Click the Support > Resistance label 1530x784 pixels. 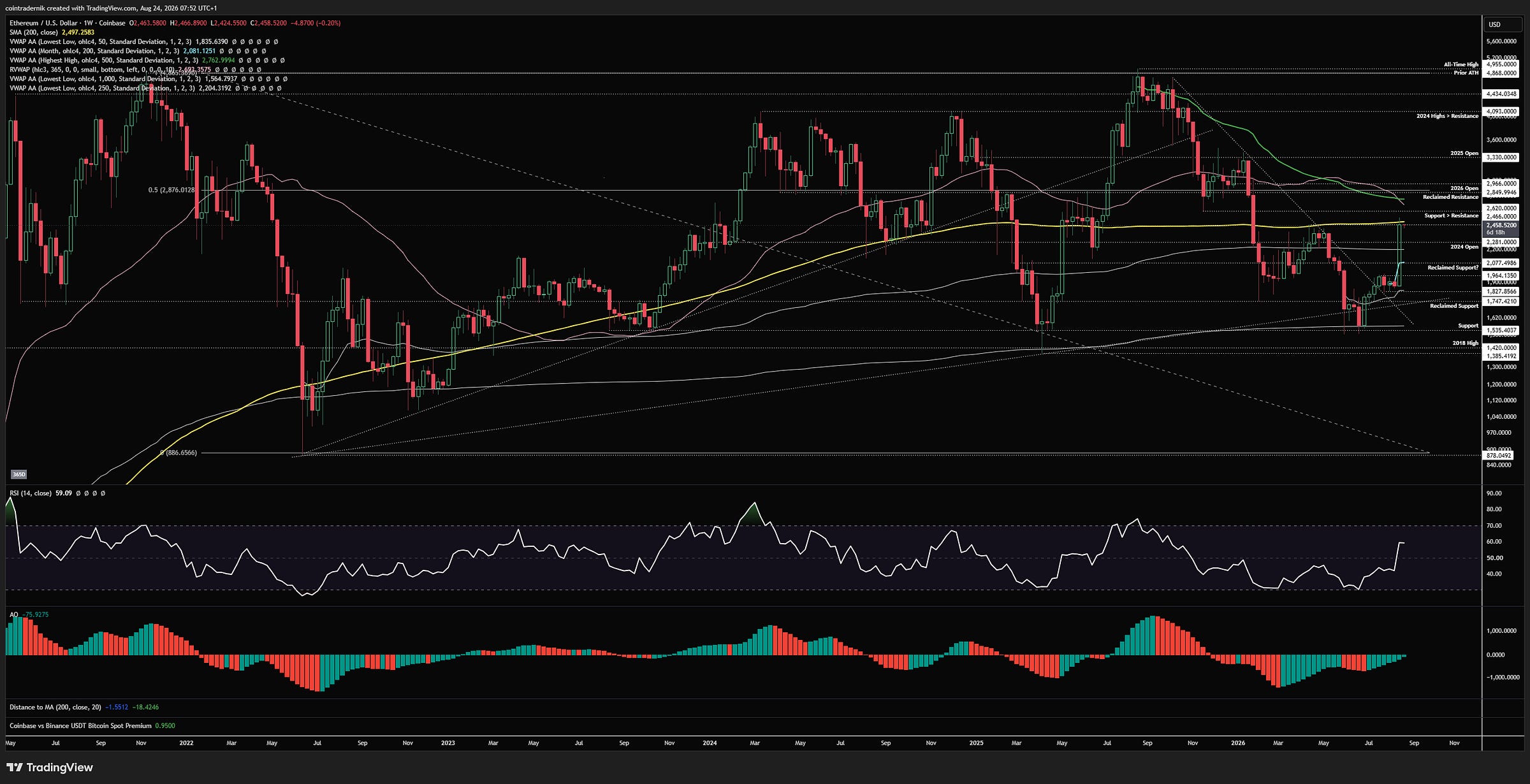[1452, 215]
